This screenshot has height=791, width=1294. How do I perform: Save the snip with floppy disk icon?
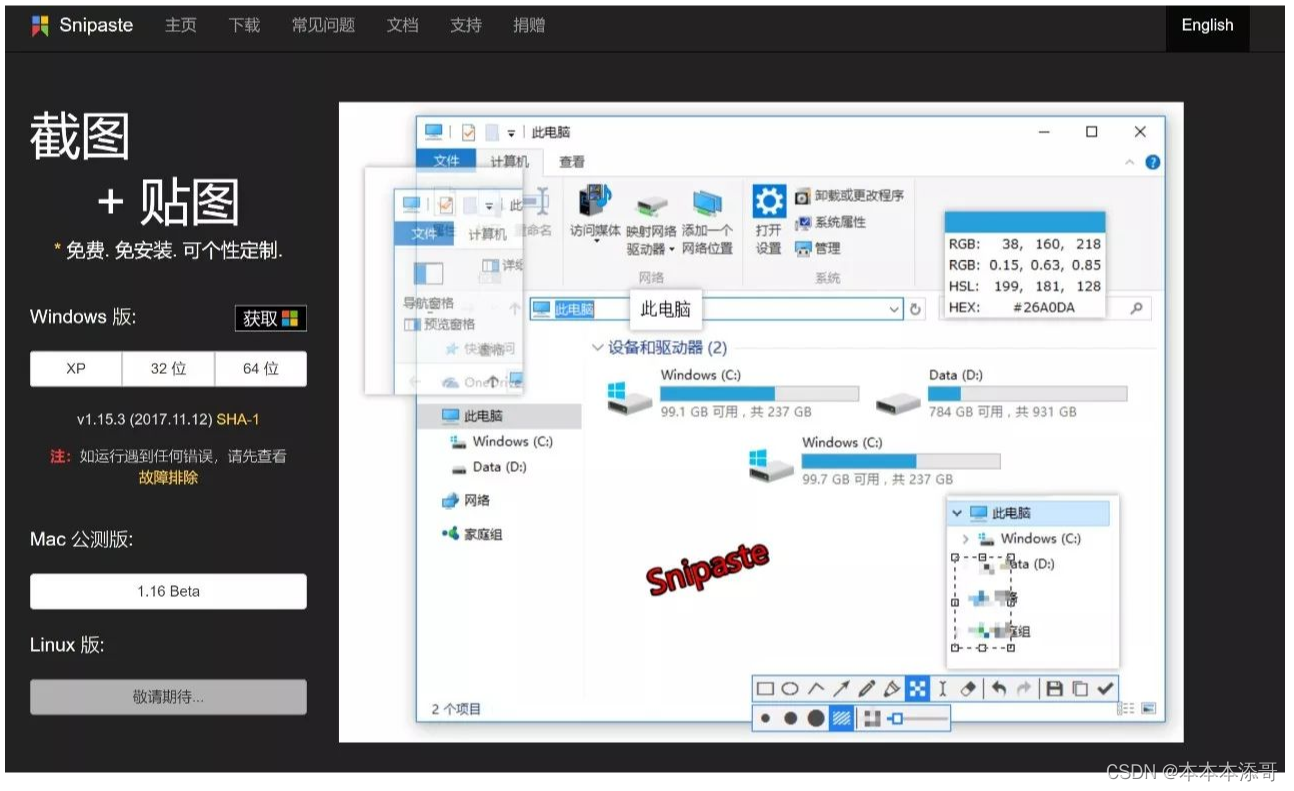1055,689
